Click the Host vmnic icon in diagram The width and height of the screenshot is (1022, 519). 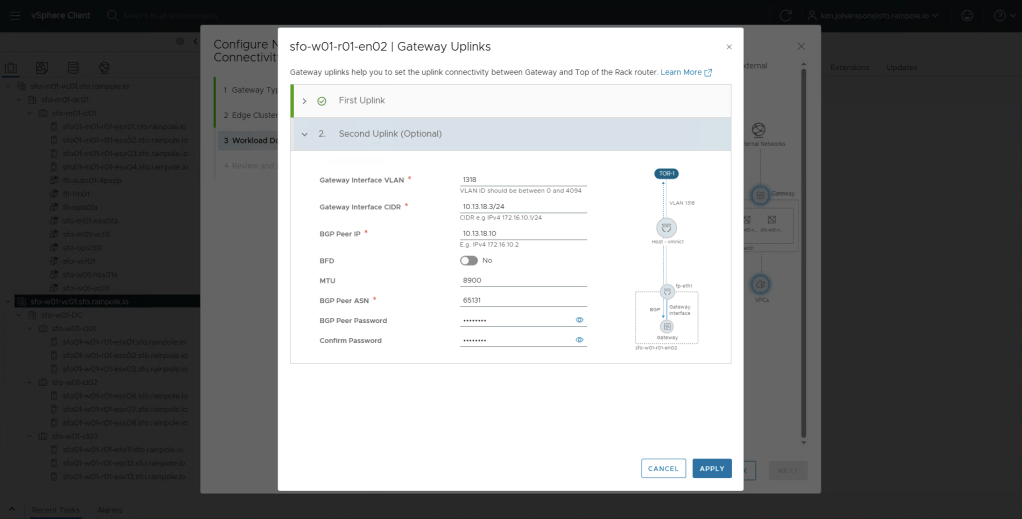click(666, 228)
